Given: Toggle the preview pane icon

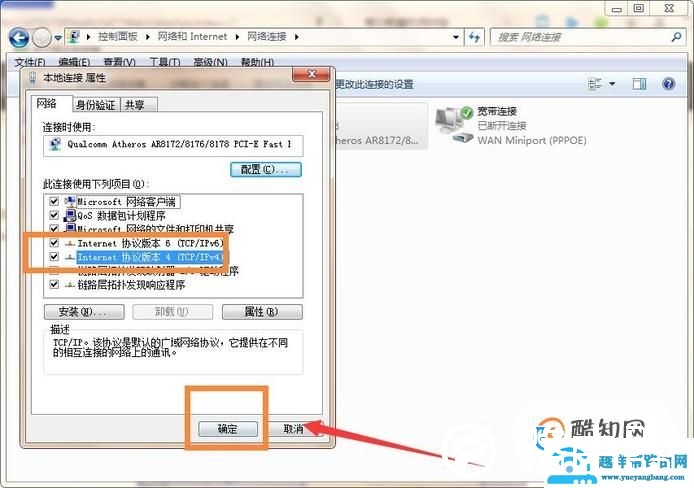Looking at the screenshot, I should pos(639,84).
